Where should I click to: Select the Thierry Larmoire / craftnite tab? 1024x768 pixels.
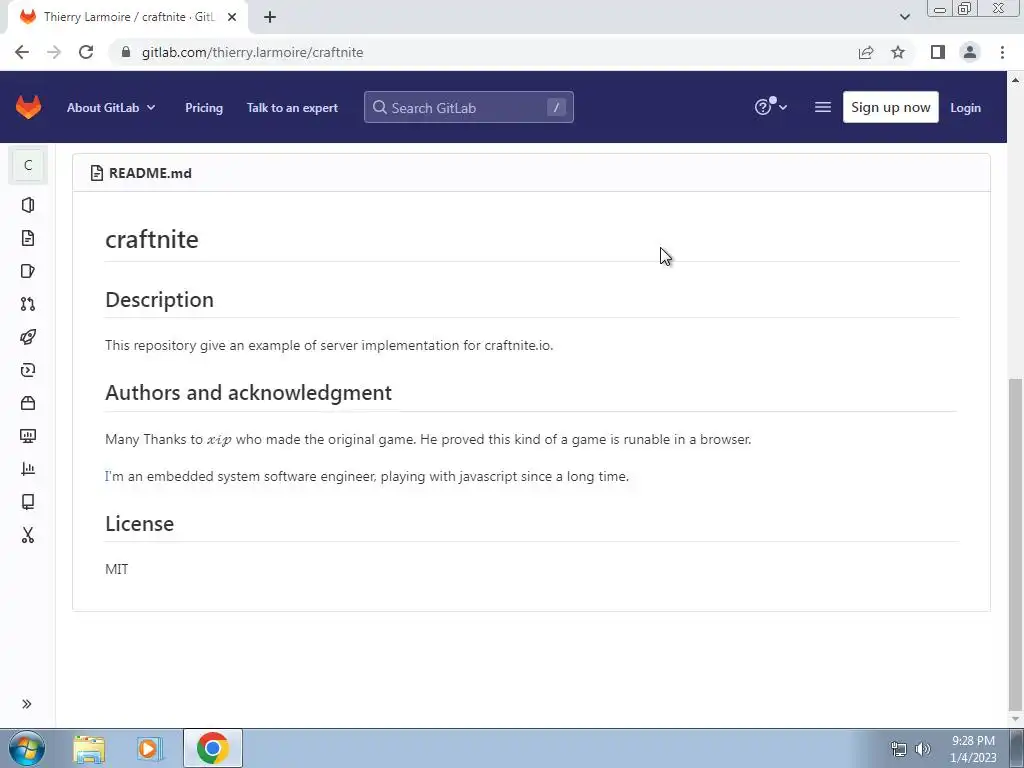(129, 17)
